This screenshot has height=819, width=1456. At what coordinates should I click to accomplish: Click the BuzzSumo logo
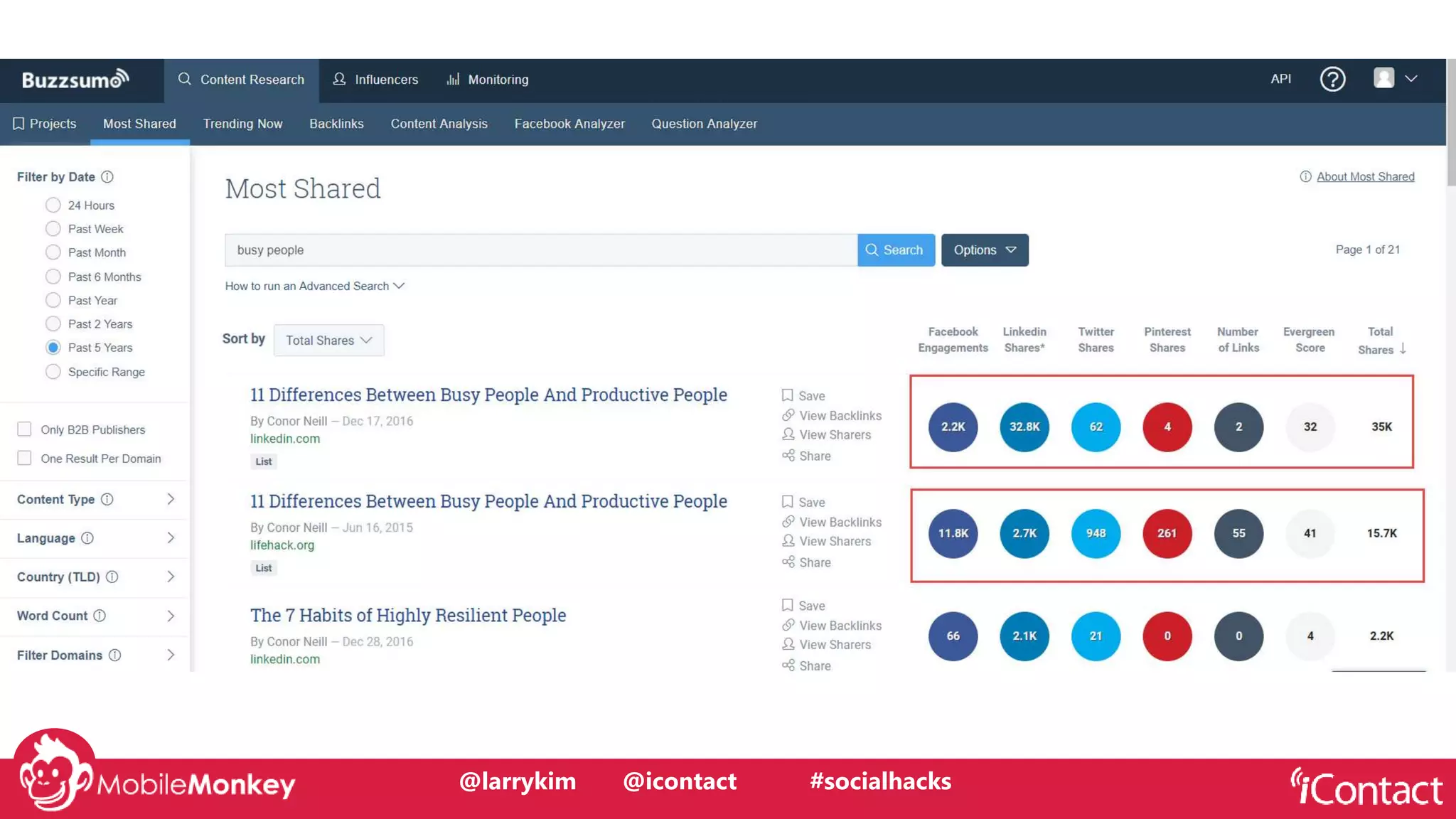75,80
